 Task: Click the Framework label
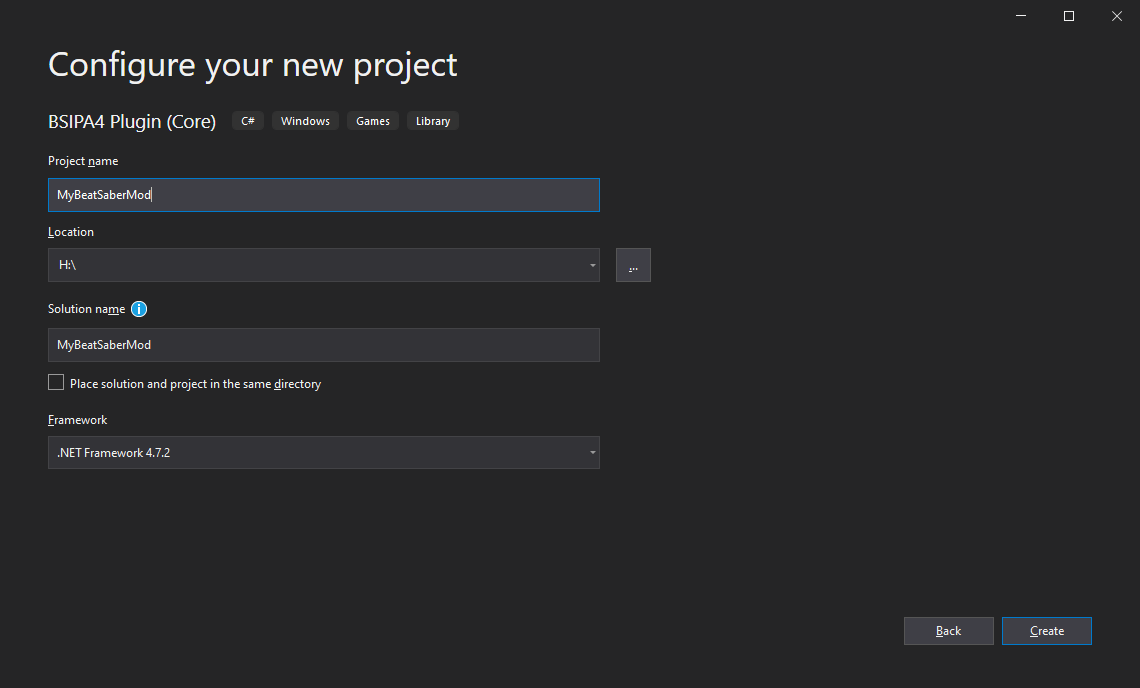77,420
